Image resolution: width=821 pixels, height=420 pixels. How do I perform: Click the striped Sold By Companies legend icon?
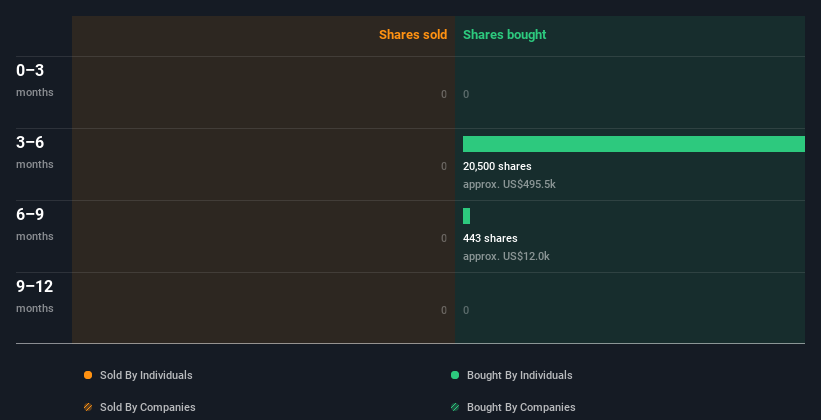pos(88,407)
